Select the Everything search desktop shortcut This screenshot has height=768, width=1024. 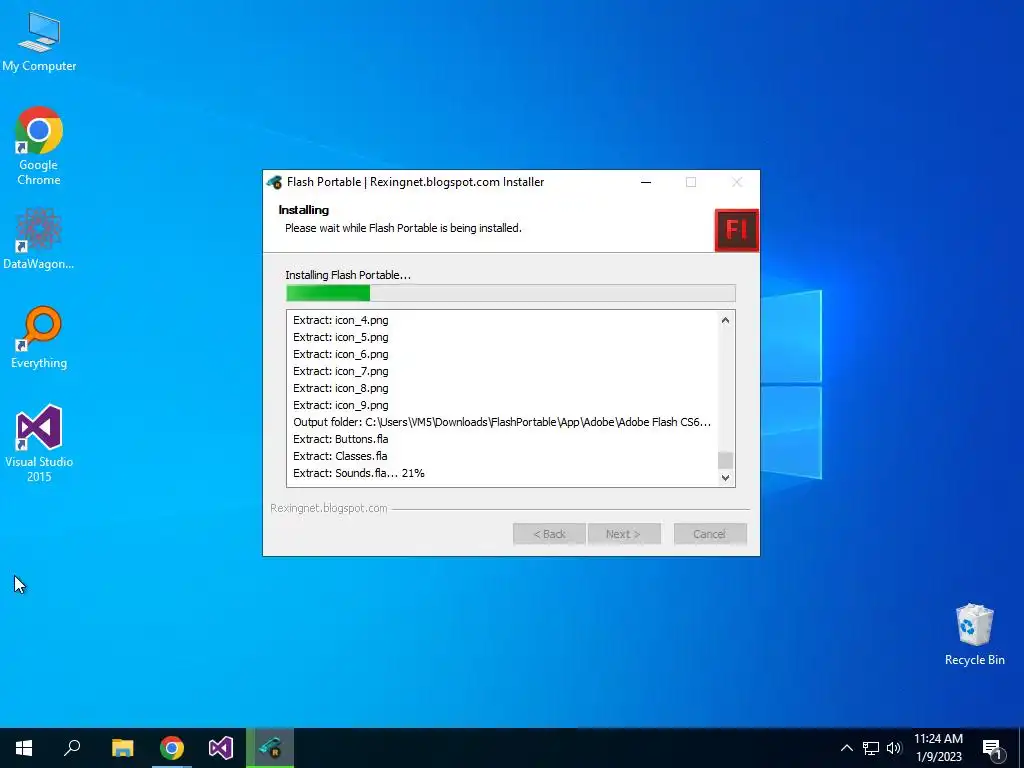[39, 338]
